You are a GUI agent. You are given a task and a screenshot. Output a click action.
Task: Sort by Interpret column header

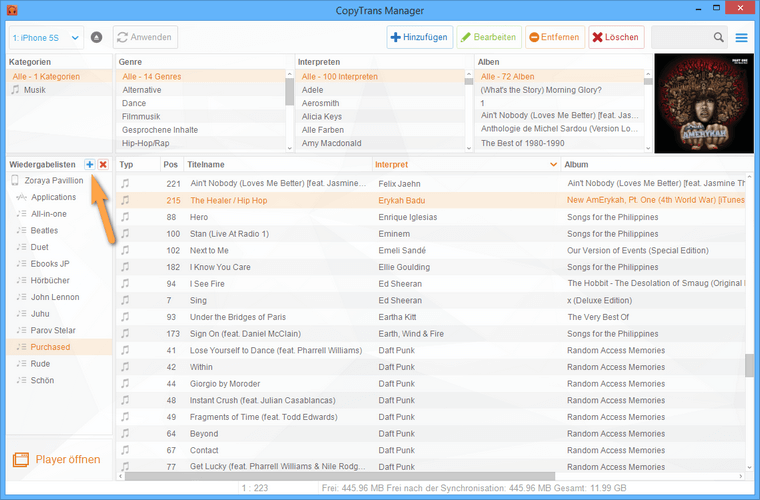tap(466, 165)
